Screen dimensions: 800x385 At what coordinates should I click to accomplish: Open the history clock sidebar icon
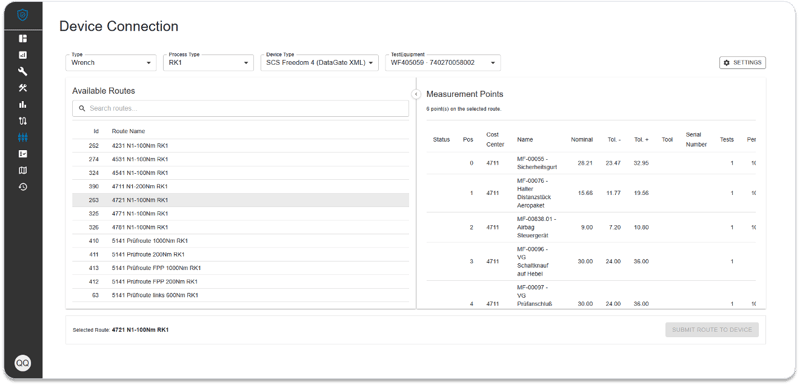22,187
